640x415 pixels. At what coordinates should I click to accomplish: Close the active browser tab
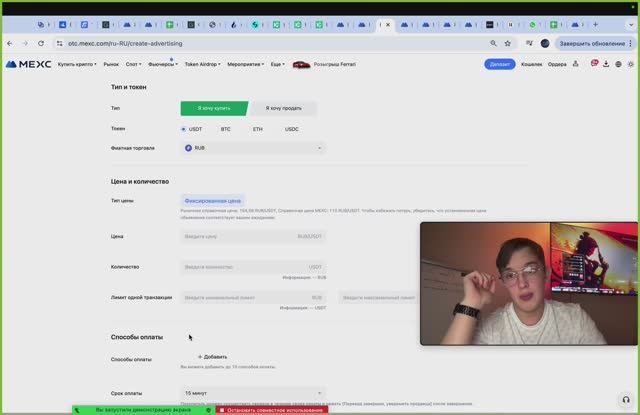(x=388, y=24)
